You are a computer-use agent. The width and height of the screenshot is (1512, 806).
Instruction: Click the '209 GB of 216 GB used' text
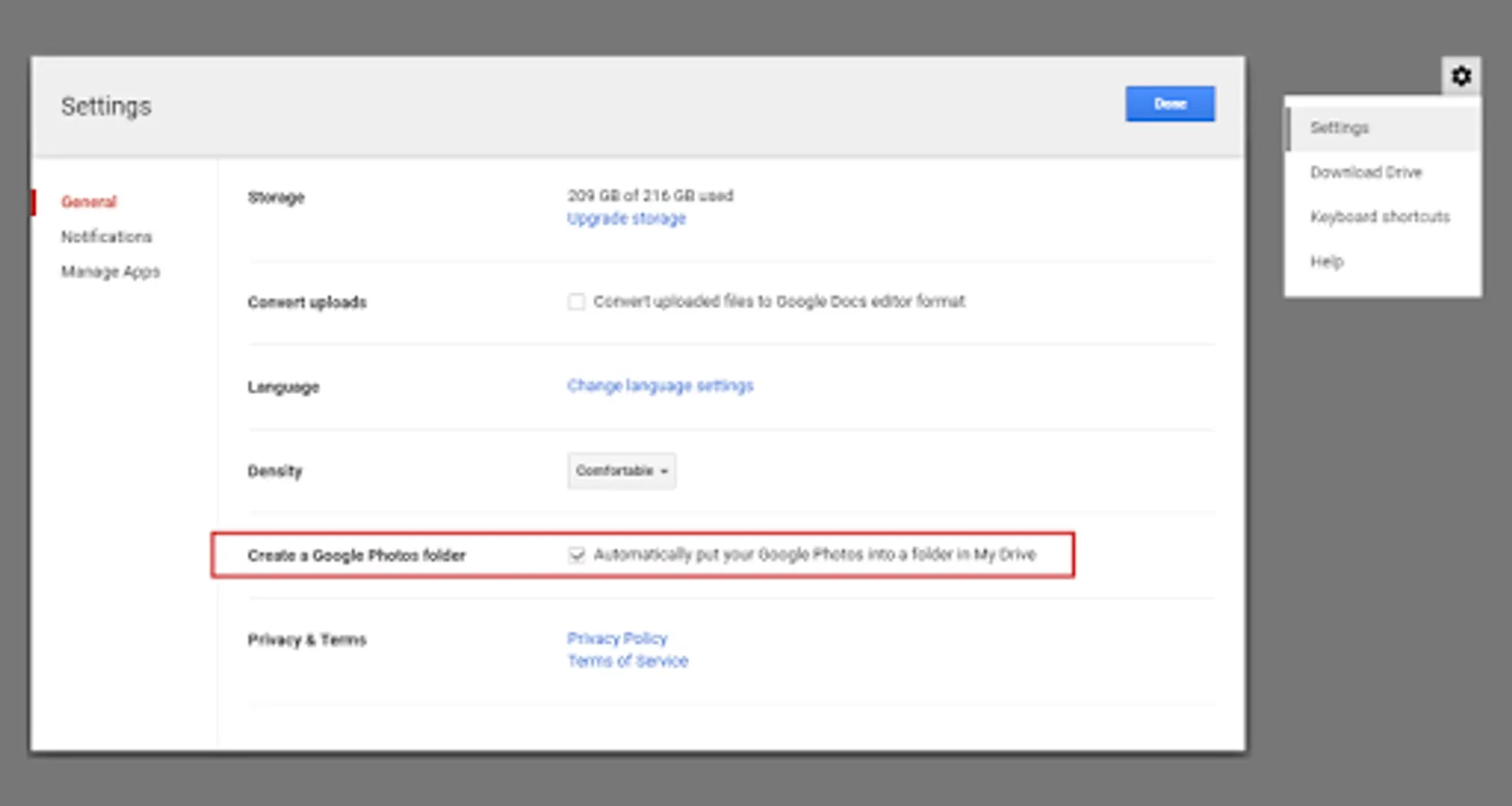650,195
